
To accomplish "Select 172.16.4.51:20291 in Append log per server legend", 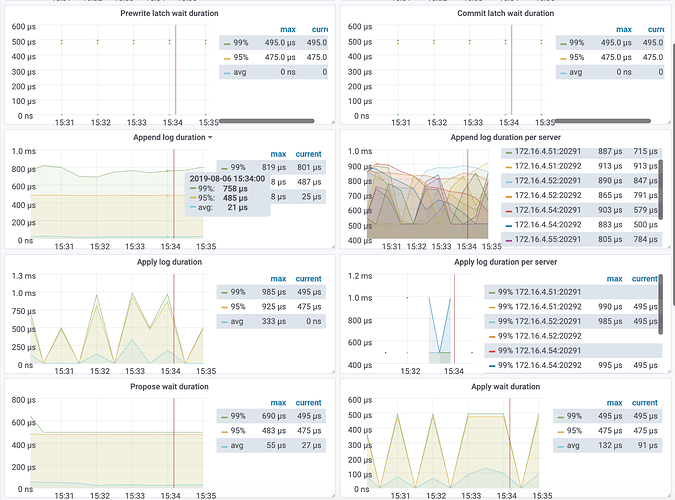I will coord(548,152).
